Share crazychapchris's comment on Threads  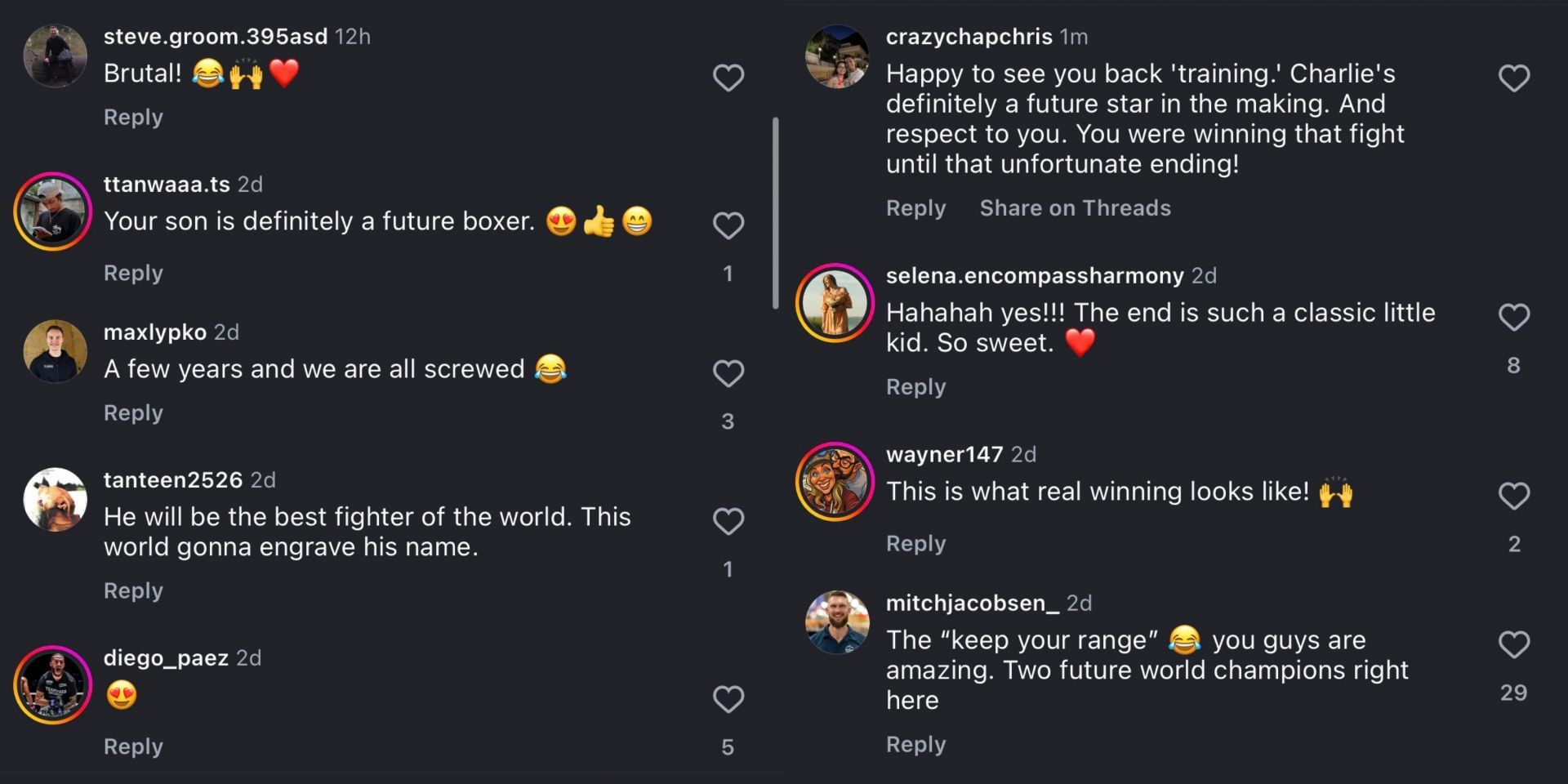coord(1074,208)
